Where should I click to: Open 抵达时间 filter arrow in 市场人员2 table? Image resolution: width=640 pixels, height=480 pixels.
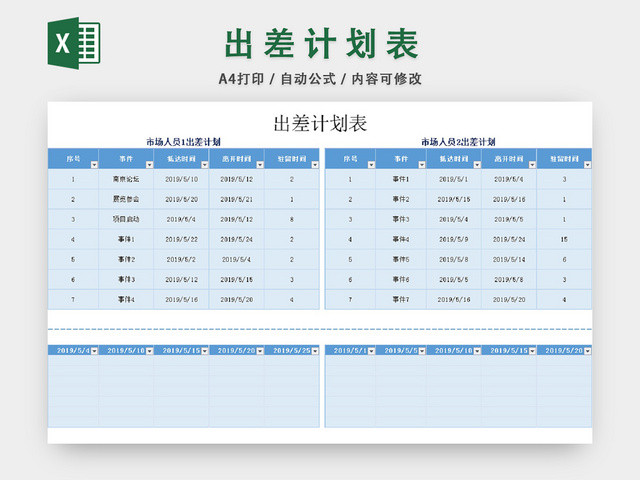coord(477,165)
